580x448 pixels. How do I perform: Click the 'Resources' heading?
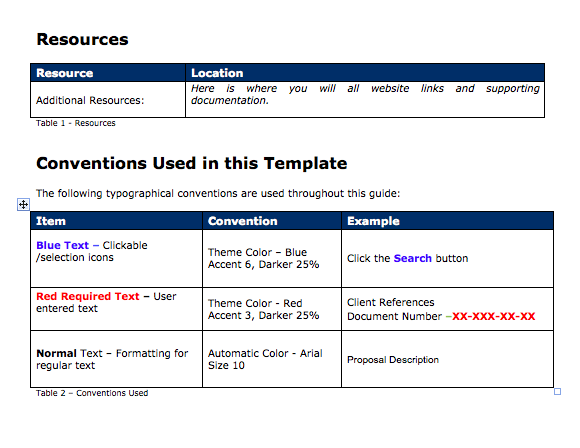tap(82, 39)
